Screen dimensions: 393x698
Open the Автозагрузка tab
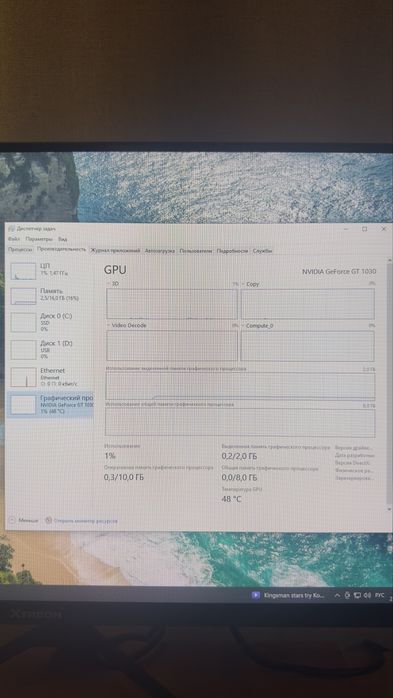160,251
